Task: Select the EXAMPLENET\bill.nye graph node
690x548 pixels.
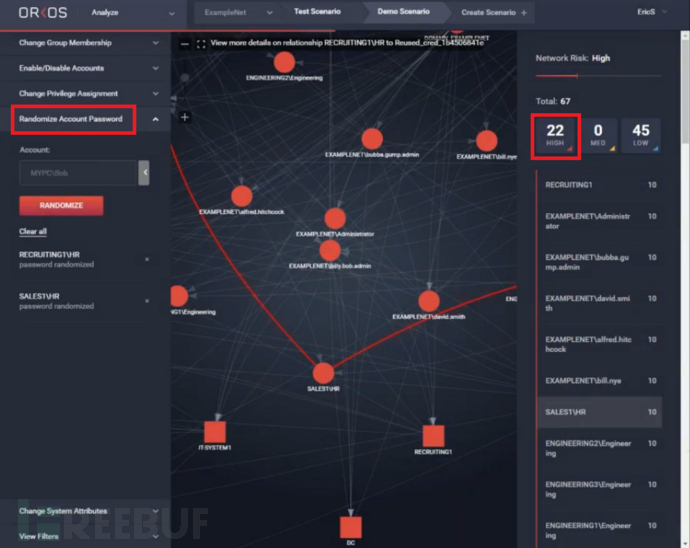Action: [487, 141]
